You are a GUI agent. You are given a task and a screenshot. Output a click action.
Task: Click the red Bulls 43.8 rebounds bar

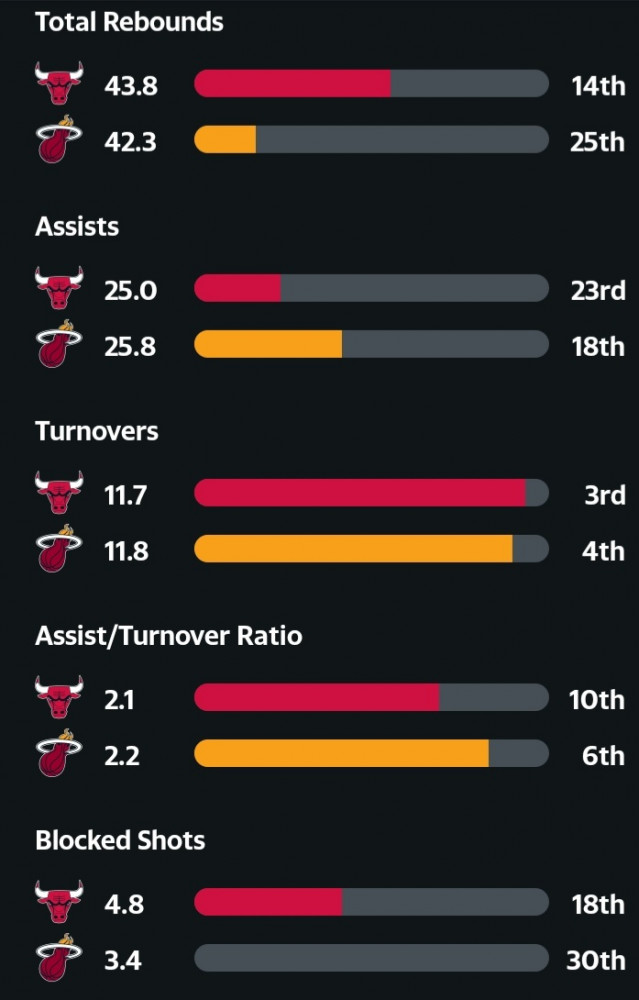pyautogui.click(x=293, y=84)
